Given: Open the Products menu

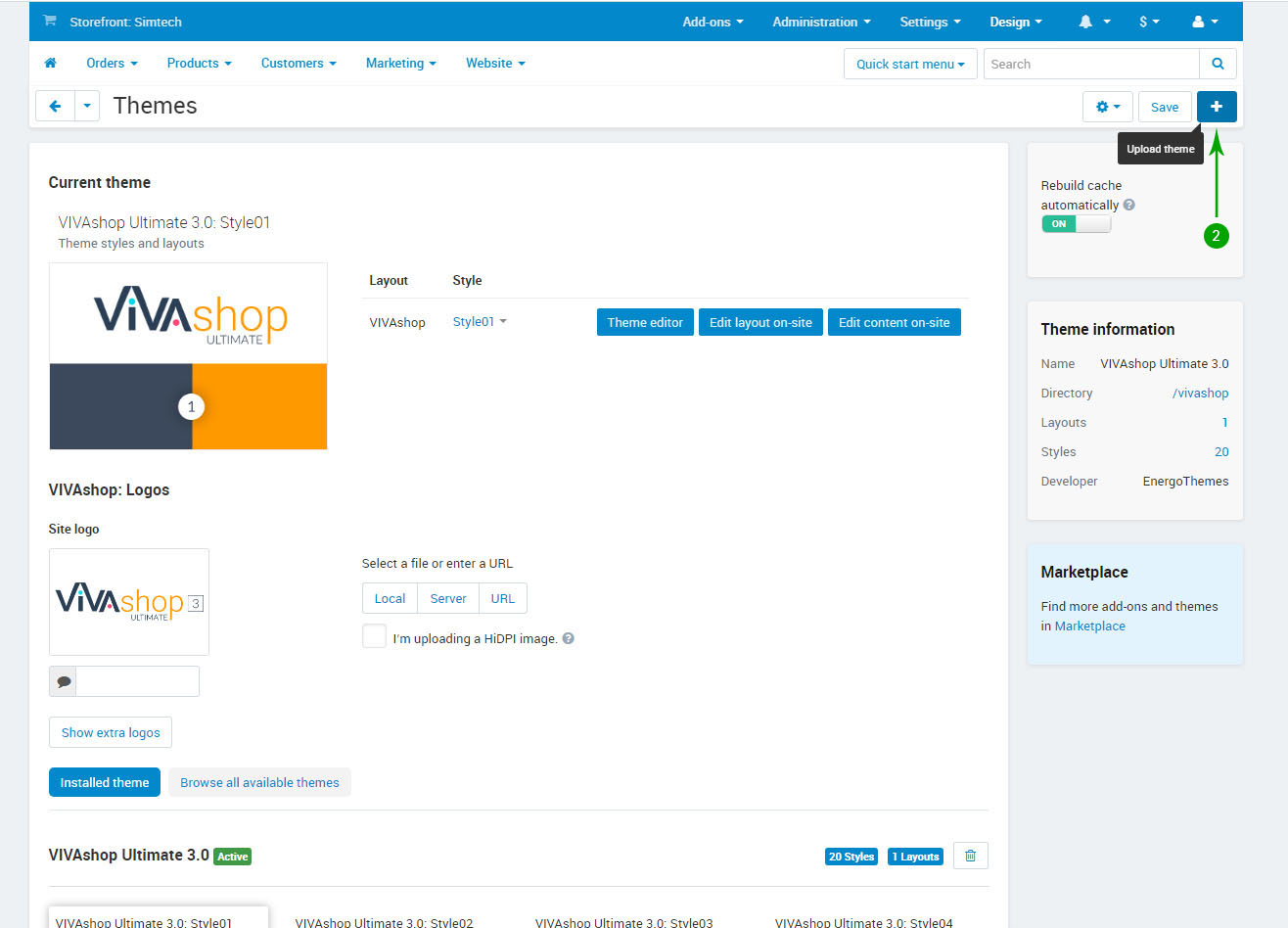Looking at the screenshot, I should [x=199, y=63].
